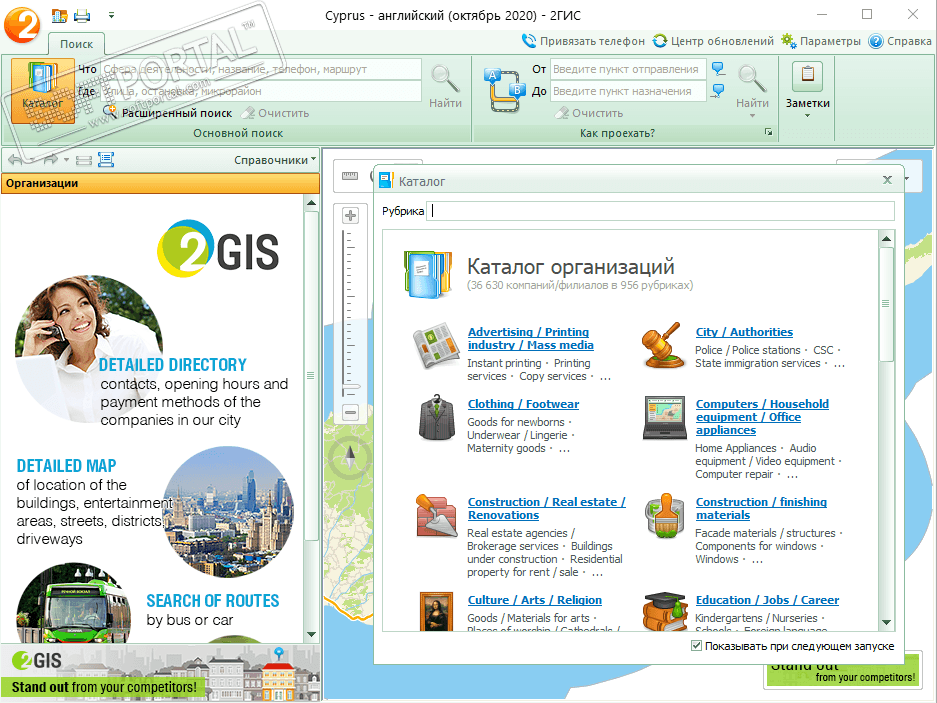
Task: Open Construction / Real estate / Renovations link
Action: 546,509
